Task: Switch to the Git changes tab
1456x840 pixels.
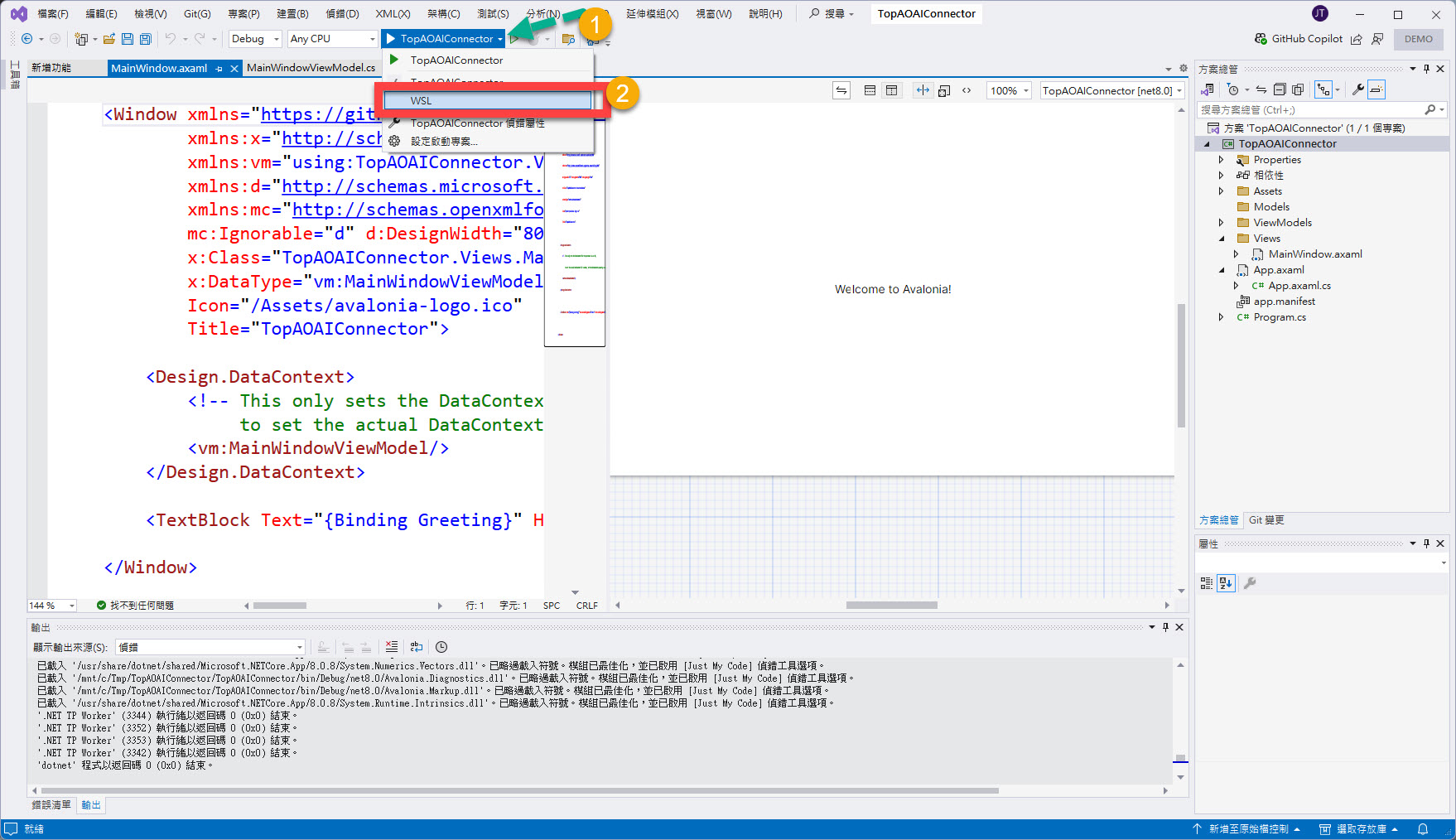Action: (1266, 520)
